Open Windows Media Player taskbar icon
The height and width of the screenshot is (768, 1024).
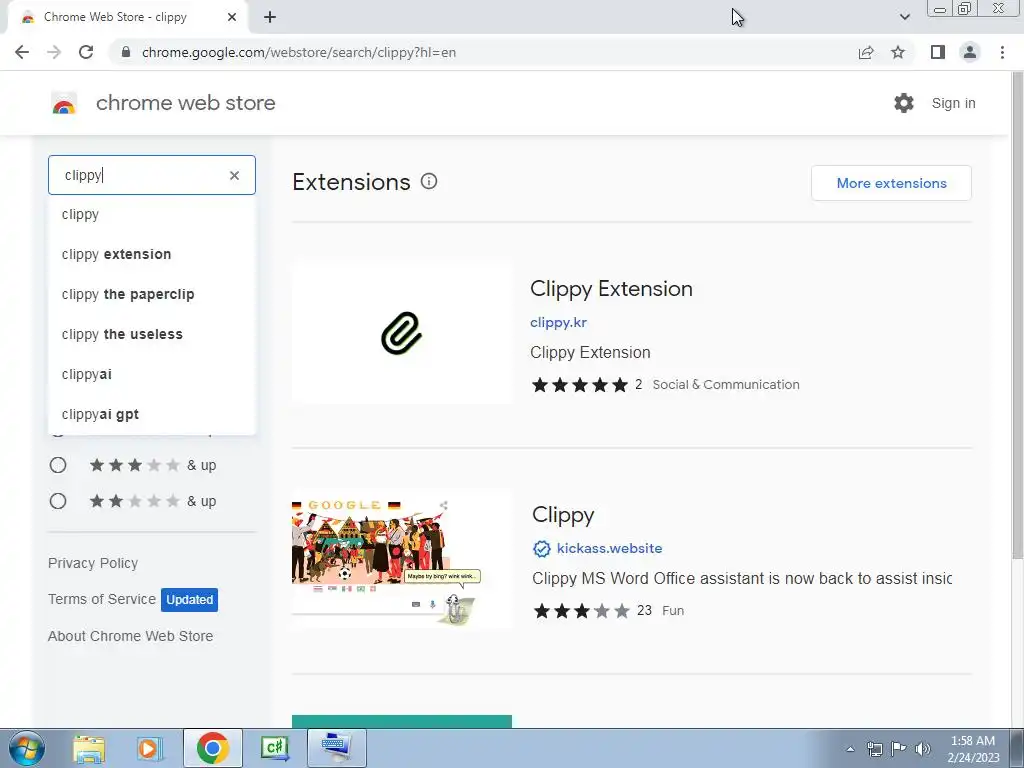(x=148, y=748)
